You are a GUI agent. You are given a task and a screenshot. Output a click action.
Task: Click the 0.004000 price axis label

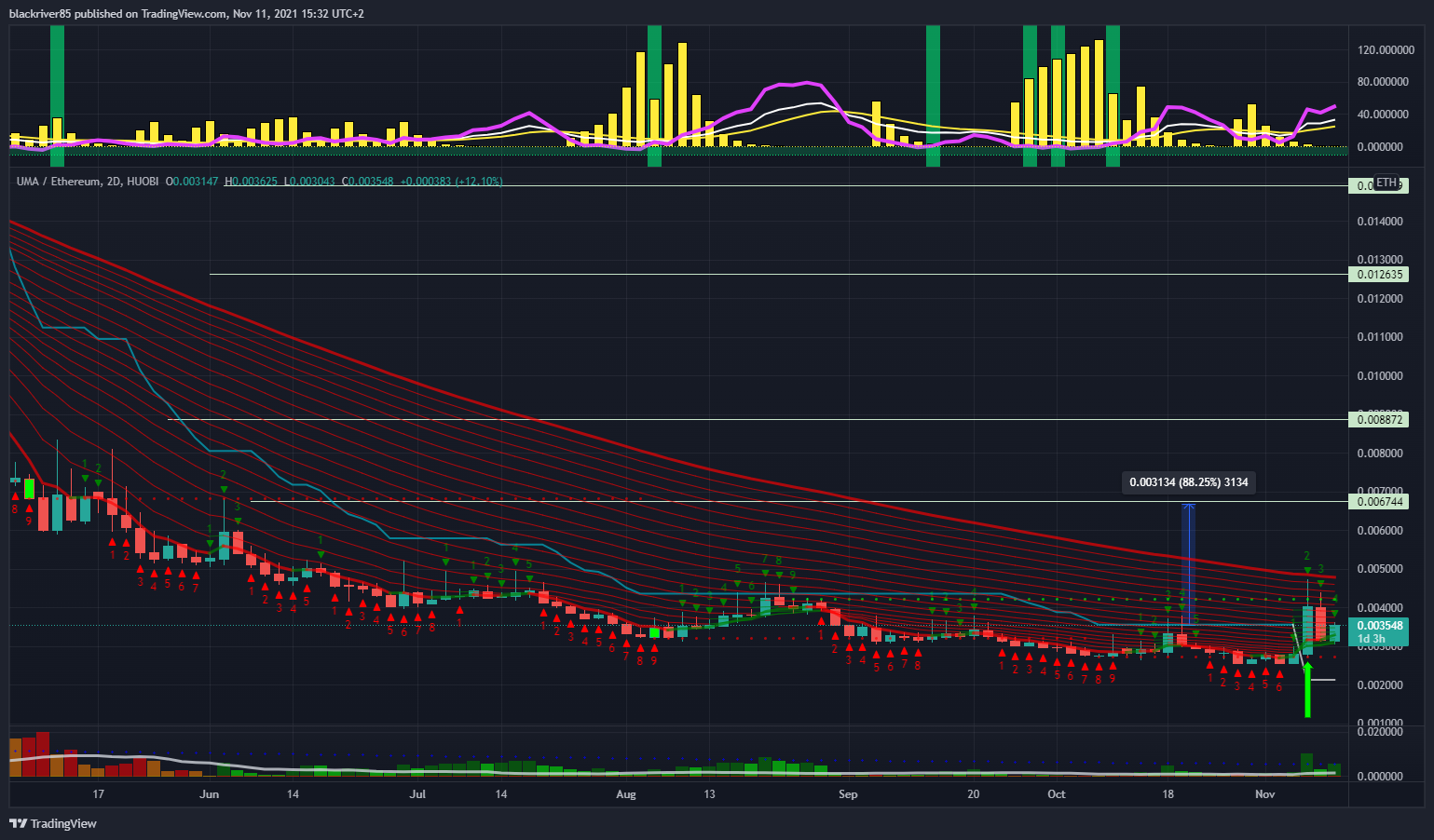tap(1380, 608)
